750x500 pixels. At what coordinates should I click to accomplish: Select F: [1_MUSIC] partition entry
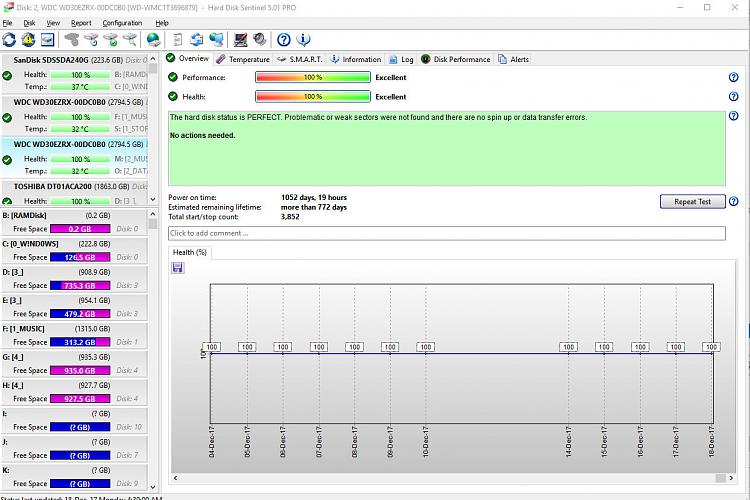(74, 335)
